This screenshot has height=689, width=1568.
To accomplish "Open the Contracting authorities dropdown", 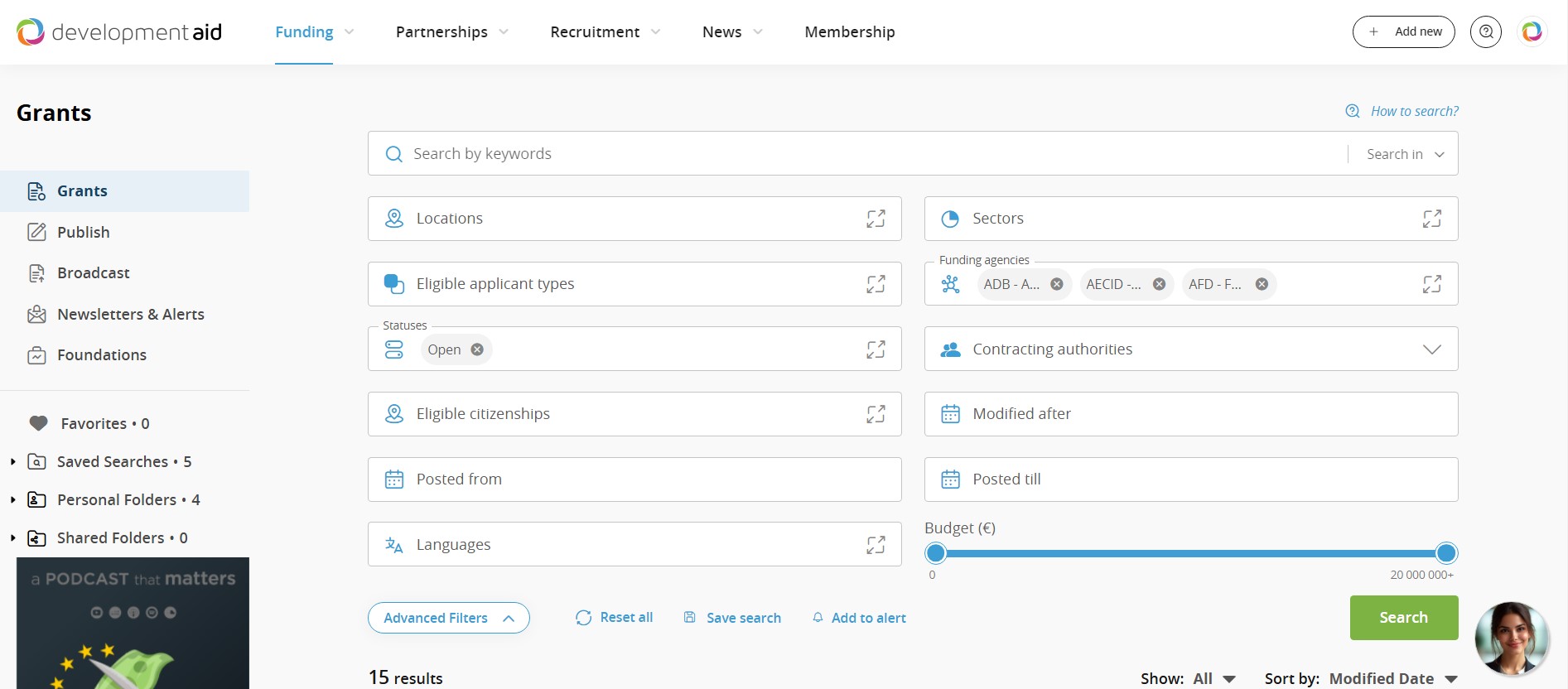I will coord(1431,349).
